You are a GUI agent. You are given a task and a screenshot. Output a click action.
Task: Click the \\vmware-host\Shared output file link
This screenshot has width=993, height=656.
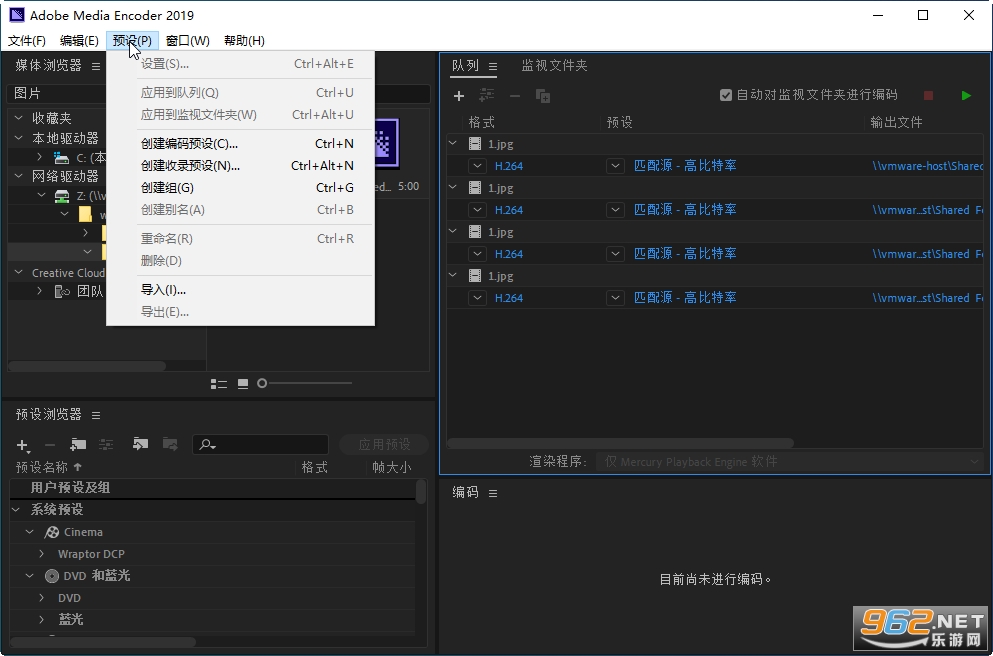coord(927,166)
